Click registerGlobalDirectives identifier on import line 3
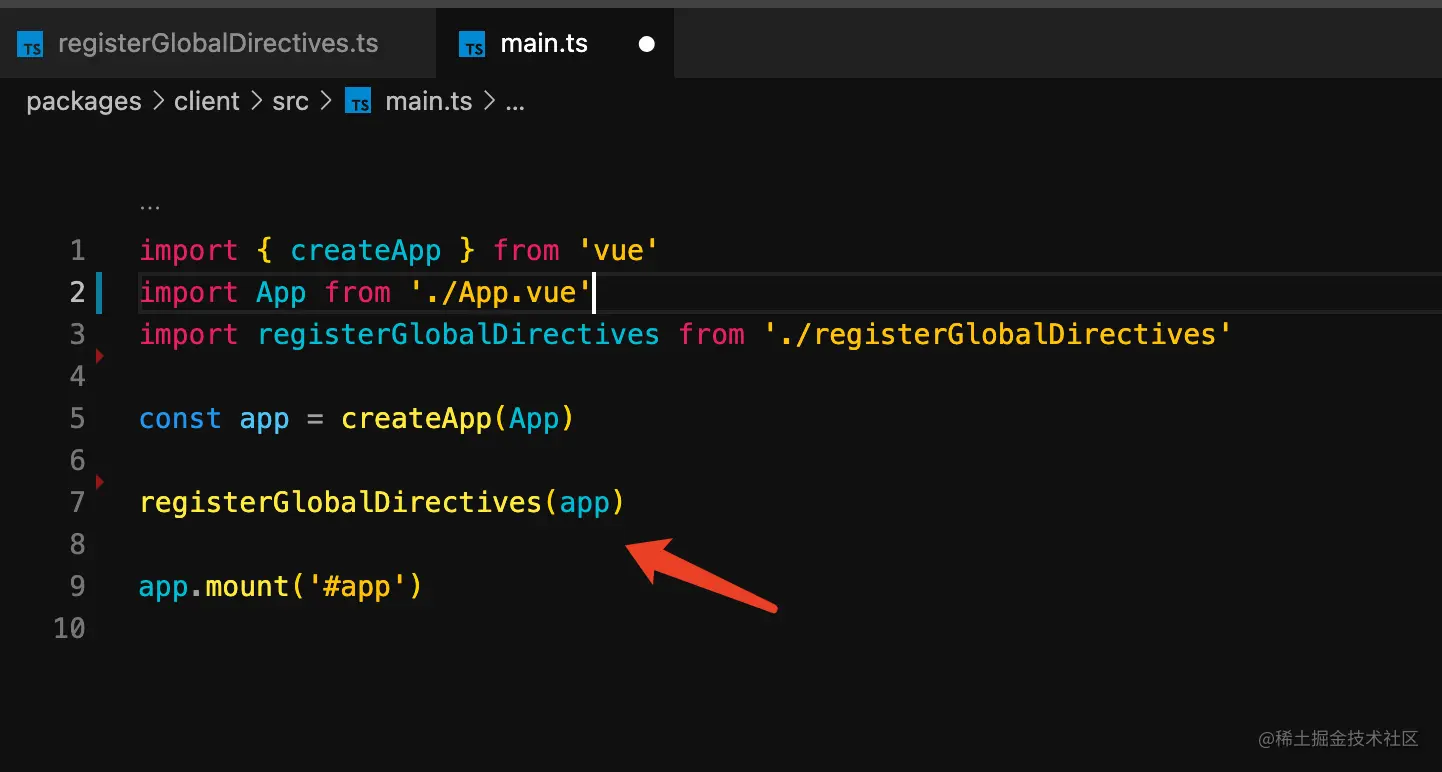Image resolution: width=1442 pixels, height=772 pixels. [458, 334]
